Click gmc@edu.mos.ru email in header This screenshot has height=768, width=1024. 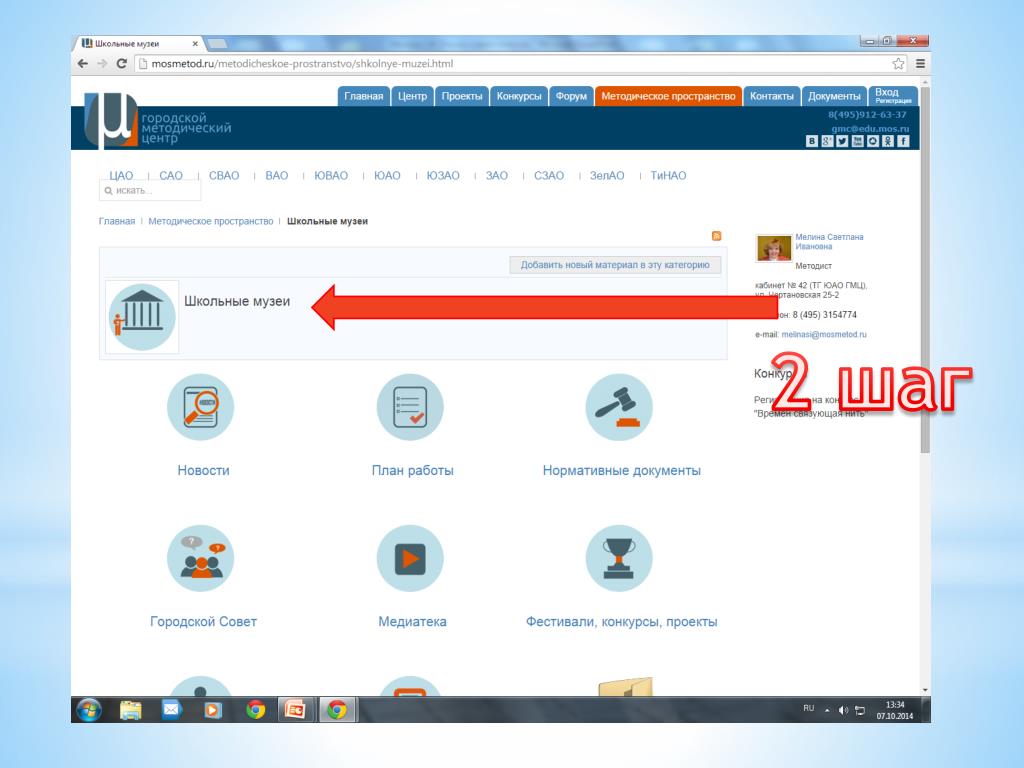[870, 128]
